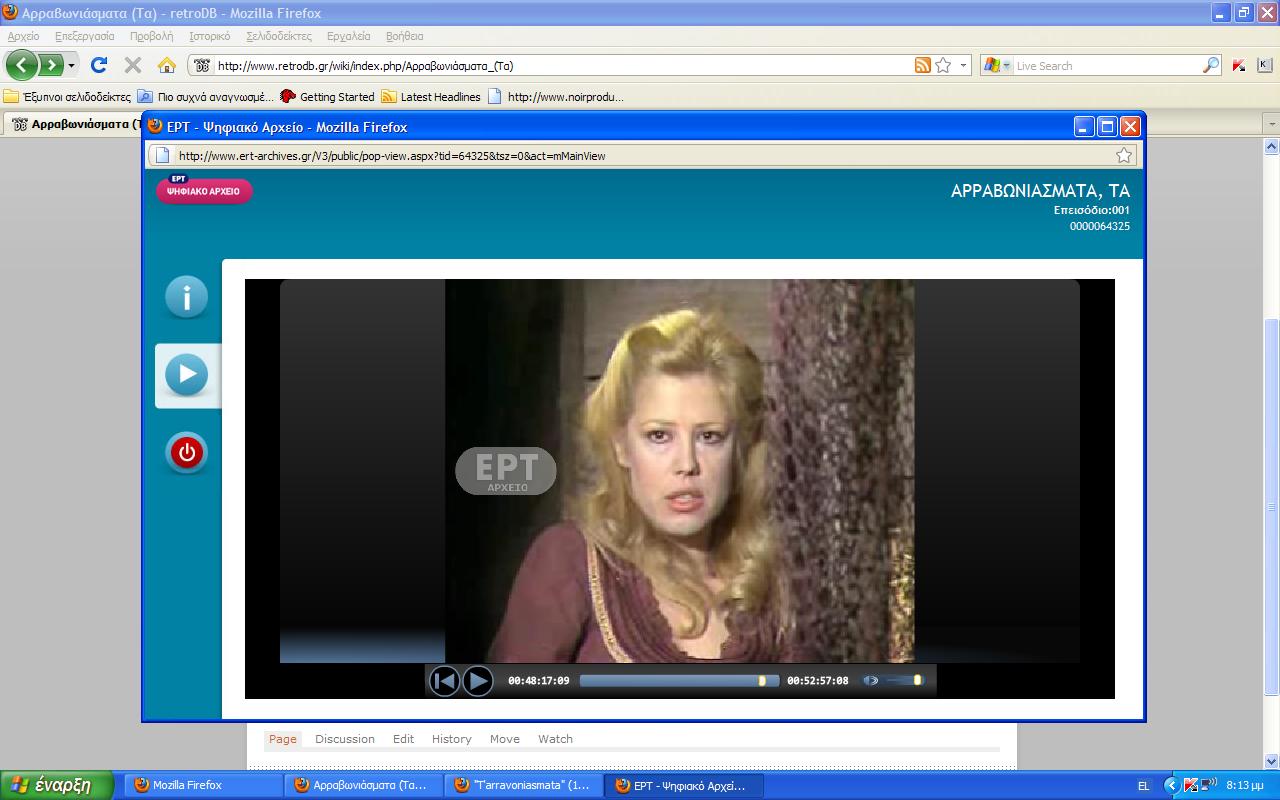The height and width of the screenshot is (800, 1280).
Task: Open the Getting Started bookmark
Action: point(327,97)
